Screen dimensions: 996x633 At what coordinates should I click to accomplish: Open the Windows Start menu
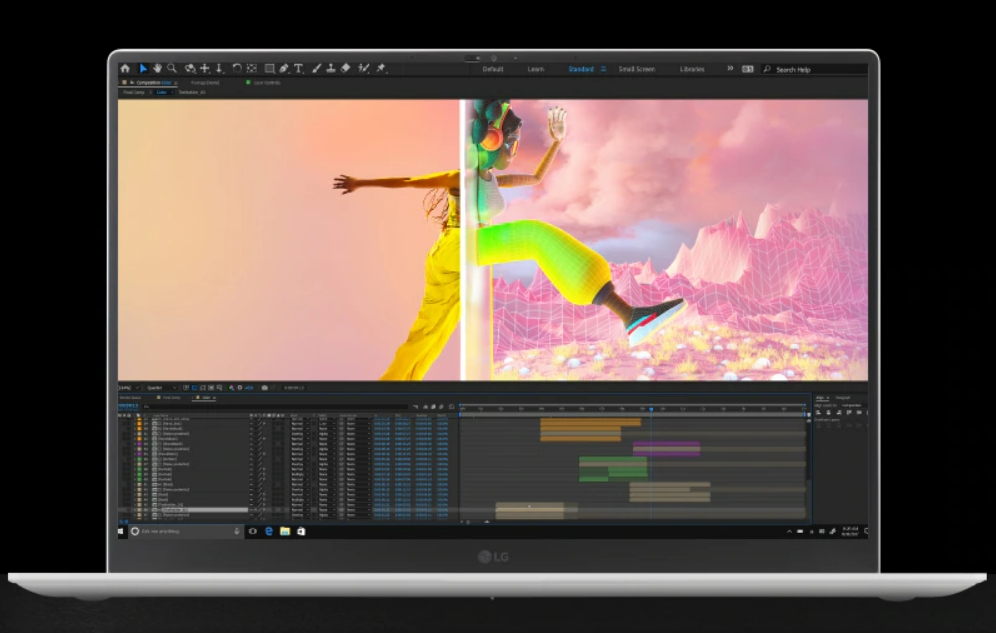(x=122, y=531)
